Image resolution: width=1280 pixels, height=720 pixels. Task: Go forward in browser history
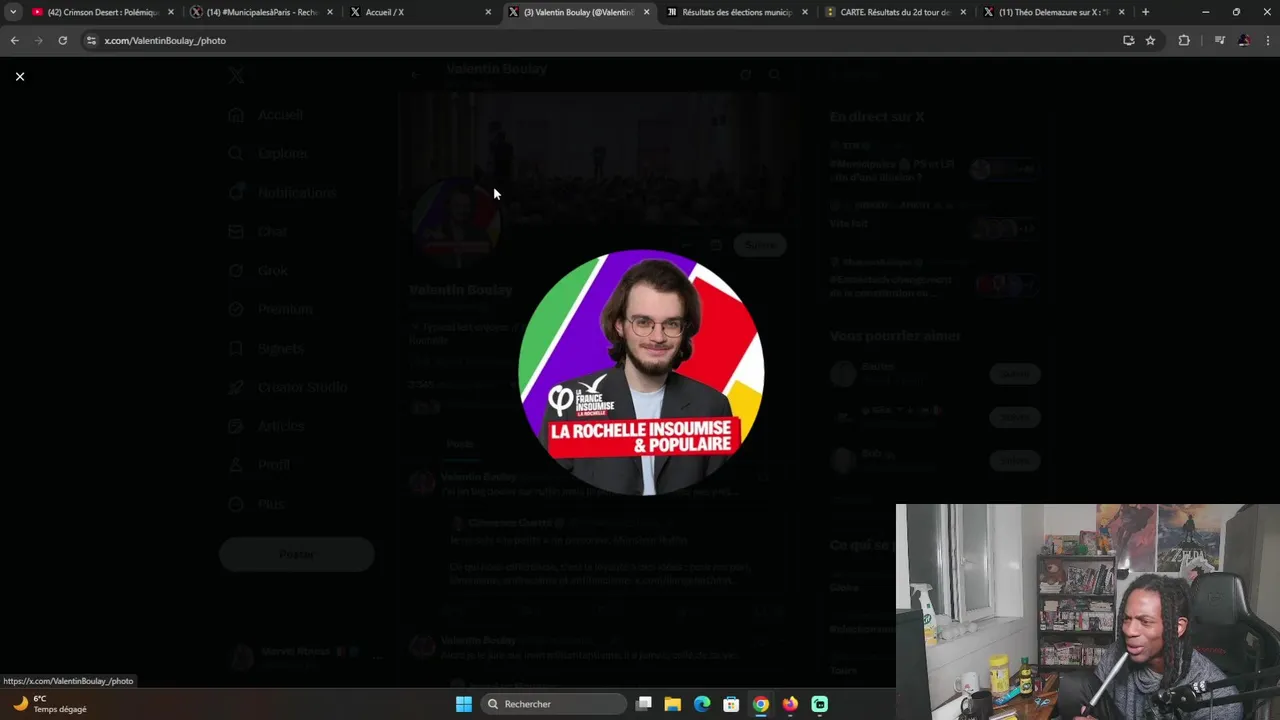tap(38, 40)
